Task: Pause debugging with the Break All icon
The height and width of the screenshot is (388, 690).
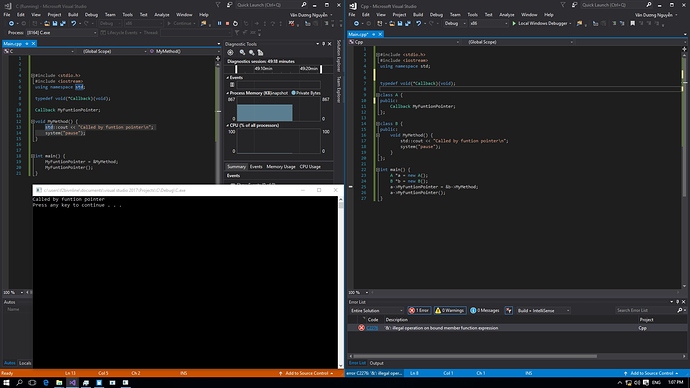Action: 220,23
